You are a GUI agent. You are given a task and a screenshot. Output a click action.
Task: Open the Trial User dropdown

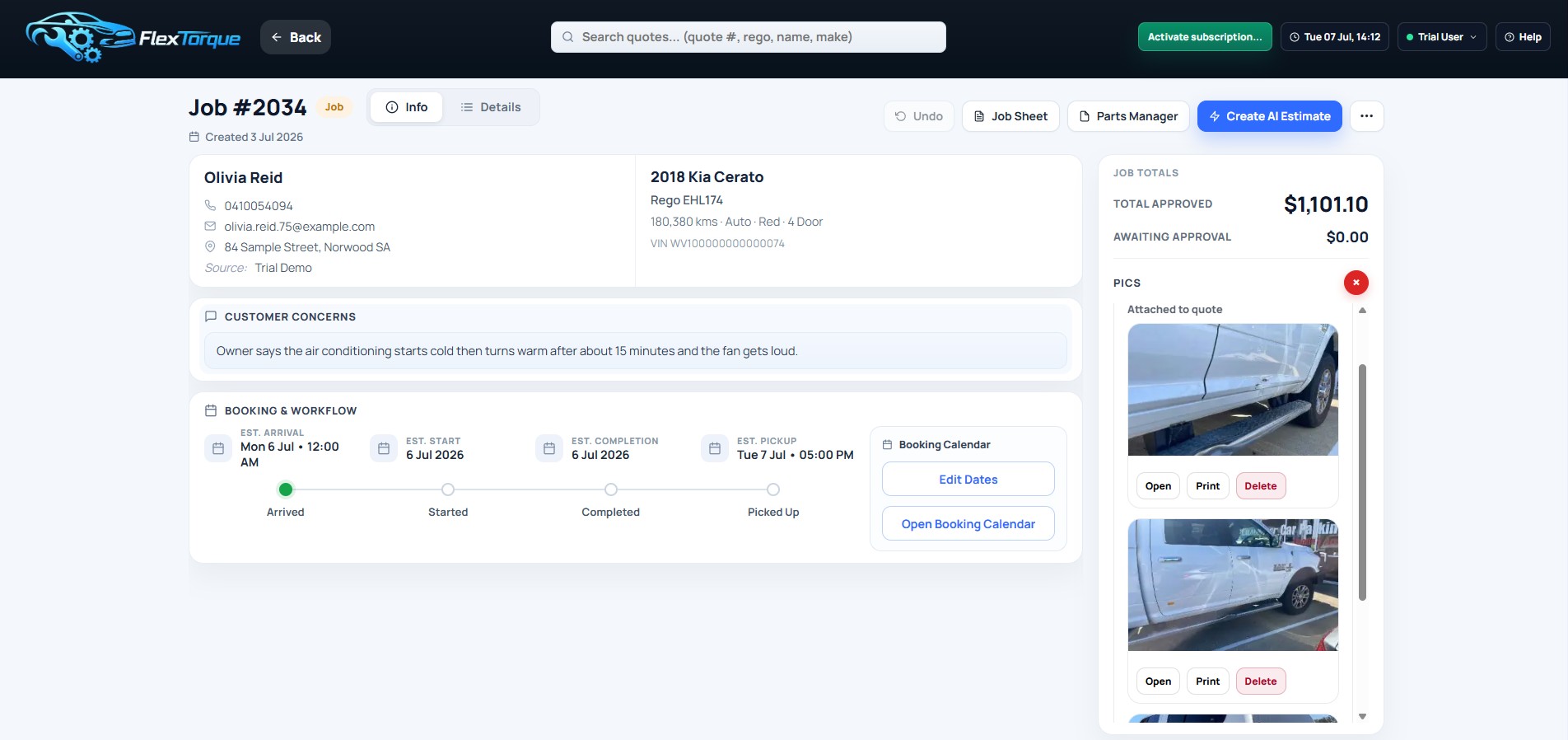pos(1441,37)
